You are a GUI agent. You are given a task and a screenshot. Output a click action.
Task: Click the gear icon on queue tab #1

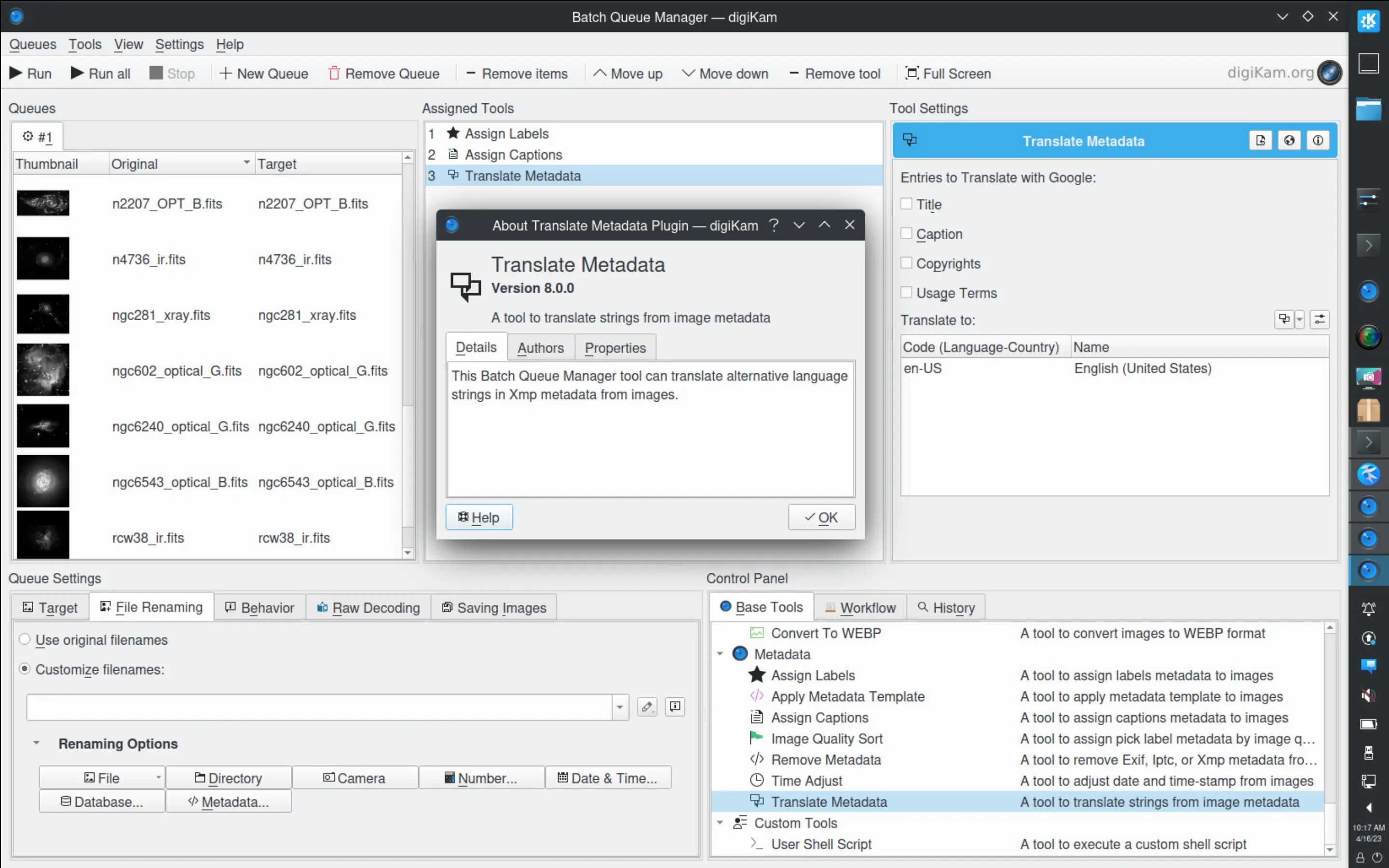click(x=27, y=136)
